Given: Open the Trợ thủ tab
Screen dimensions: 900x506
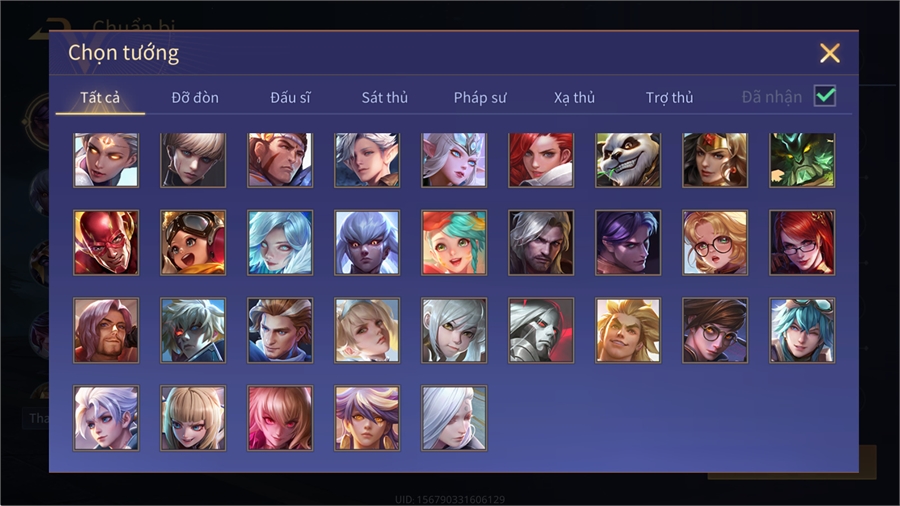Looking at the screenshot, I should coord(669,98).
